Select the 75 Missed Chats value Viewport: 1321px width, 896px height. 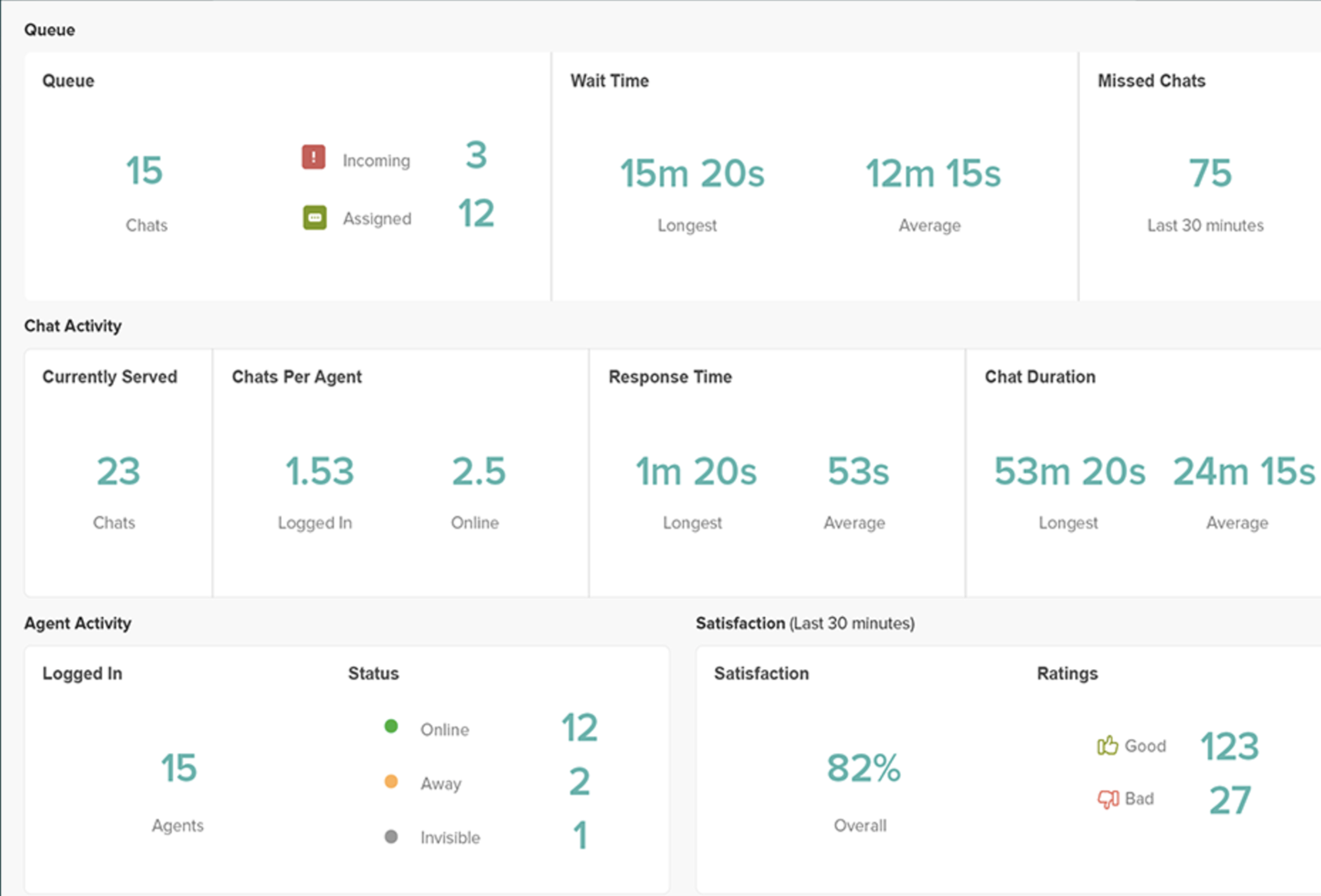pyautogui.click(x=1210, y=174)
